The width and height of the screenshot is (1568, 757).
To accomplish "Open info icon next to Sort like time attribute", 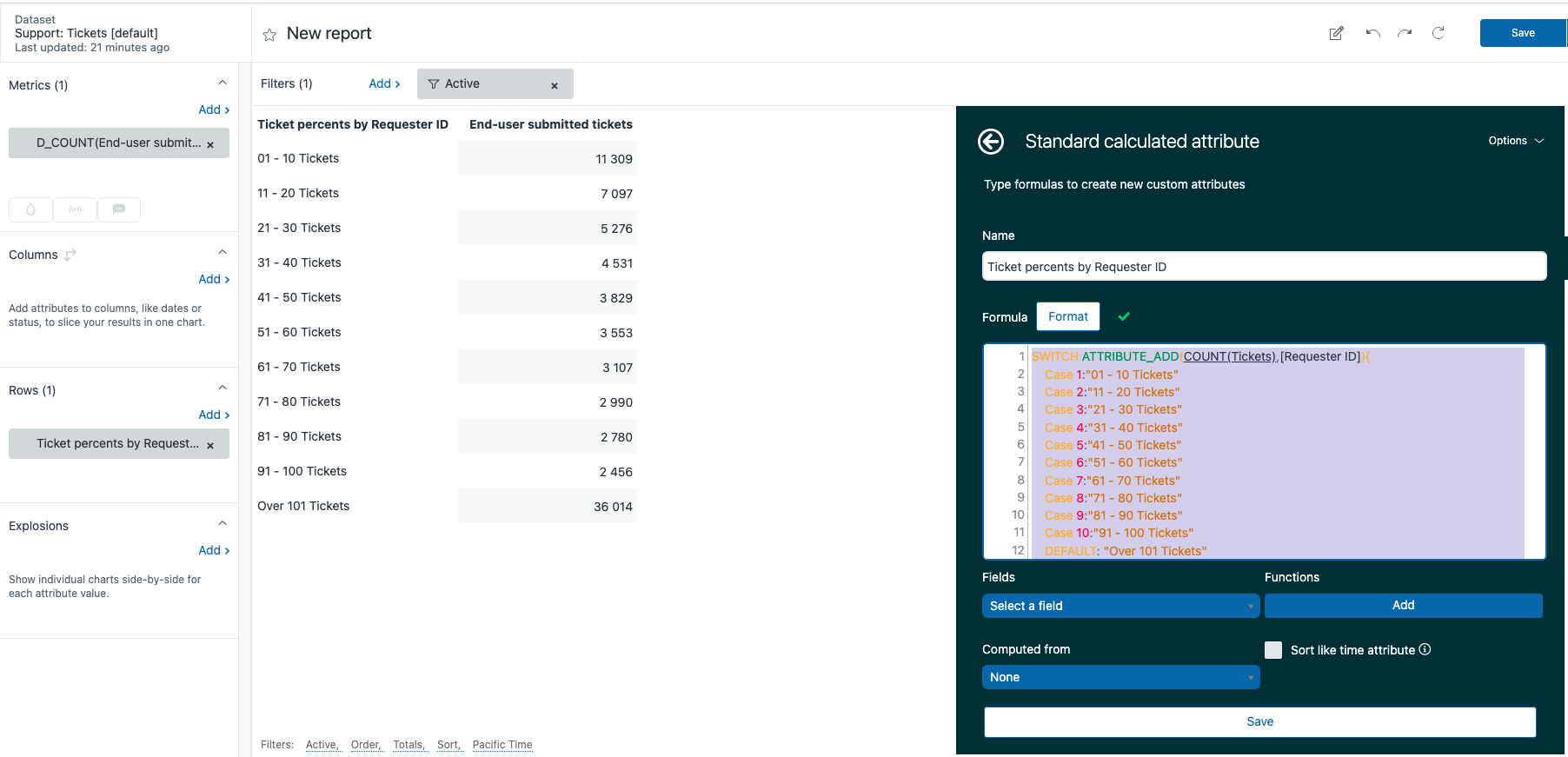I will 1425,649.
